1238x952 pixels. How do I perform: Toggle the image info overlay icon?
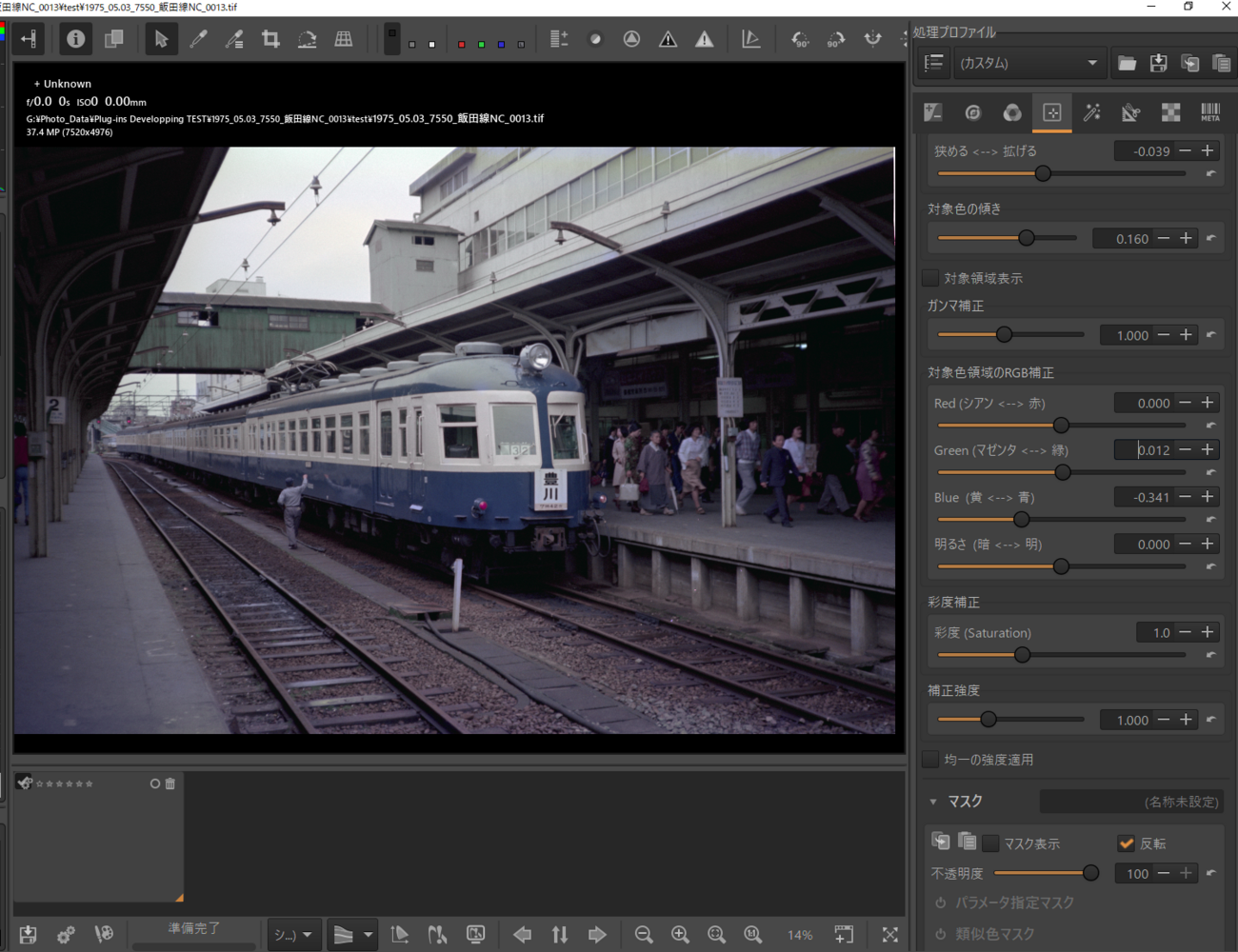click(x=75, y=39)
